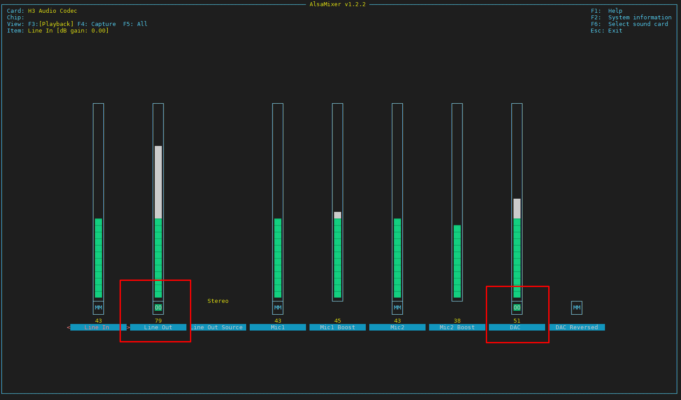Toggle mute box under Mic1
The image size is (681, 400).
(x=278, y=307)
